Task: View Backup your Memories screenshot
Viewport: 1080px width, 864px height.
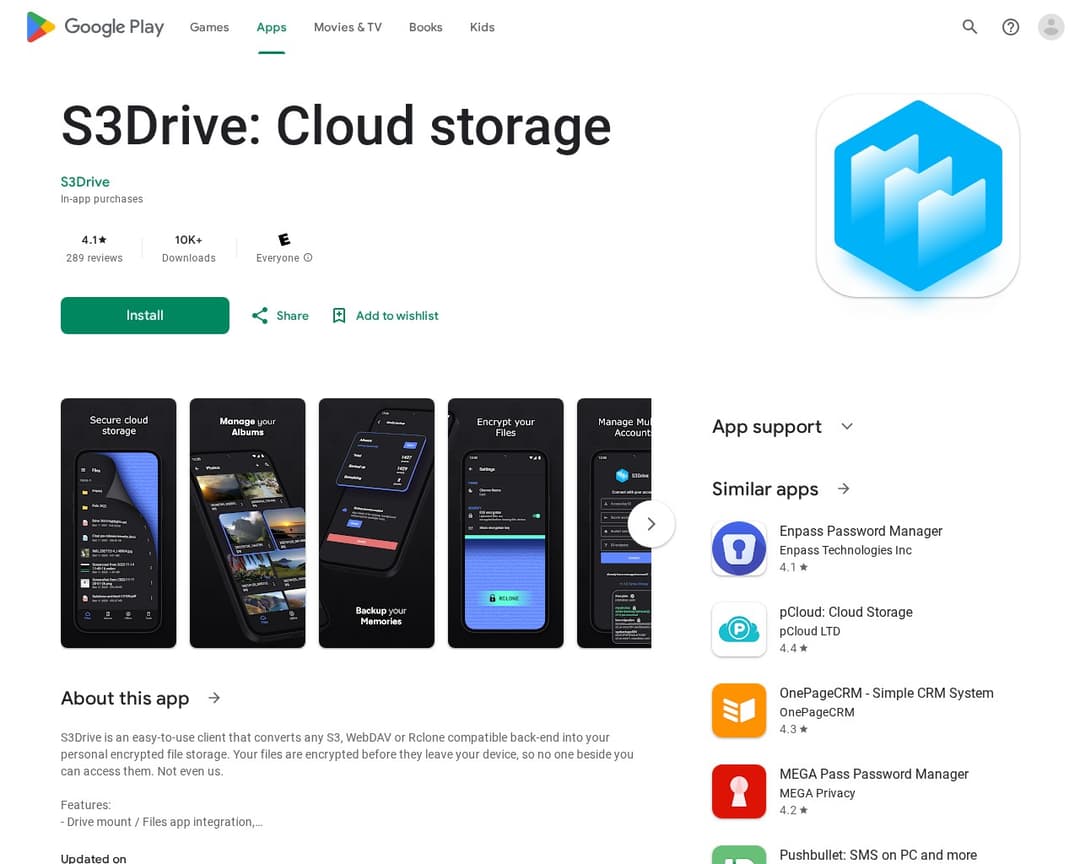Action: (377, 523)
